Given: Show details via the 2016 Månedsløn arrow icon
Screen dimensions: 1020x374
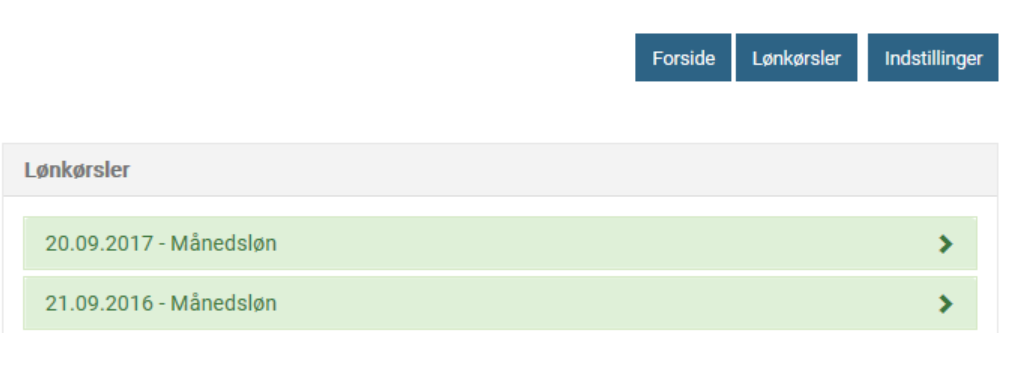Looking at the screenshot, I should click(x=945, y=304).
